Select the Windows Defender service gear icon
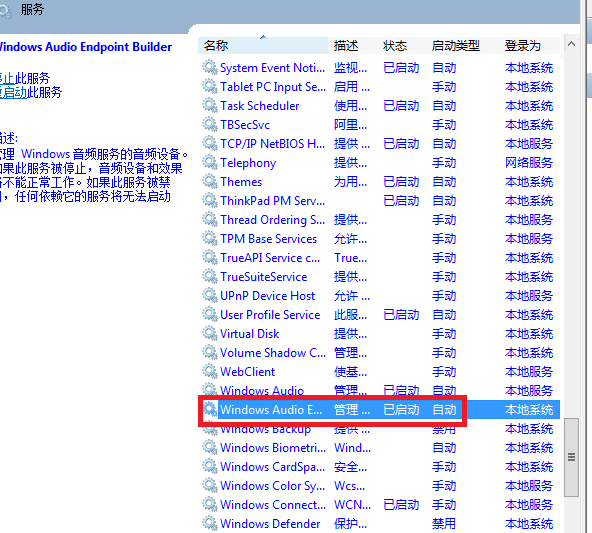This screenshot has width=592, height=533. 210,524
